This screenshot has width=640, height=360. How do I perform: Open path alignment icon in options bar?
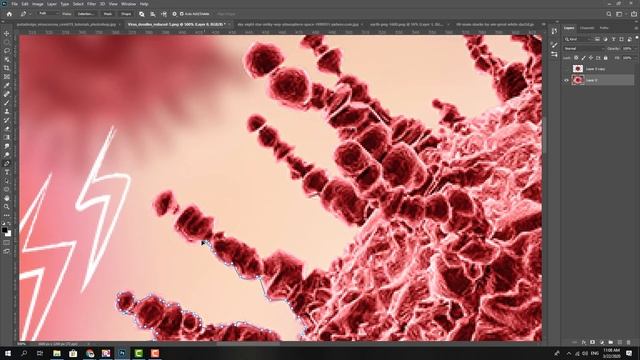153,14
